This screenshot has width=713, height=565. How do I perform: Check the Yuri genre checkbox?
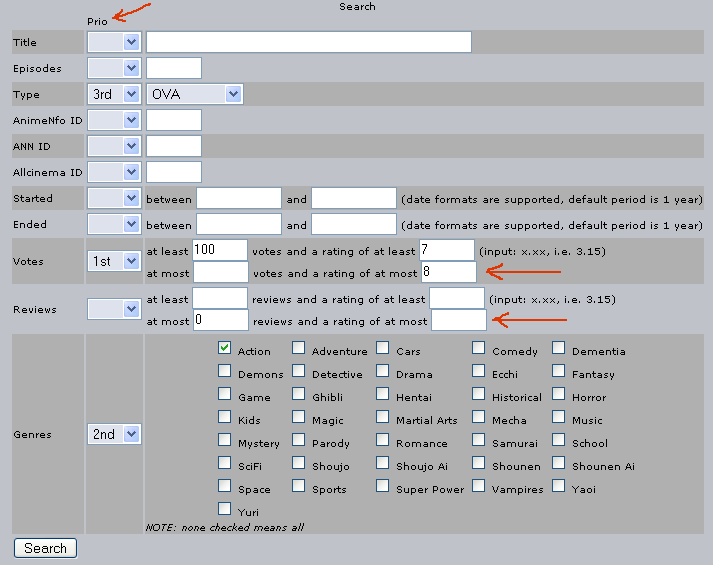[x=225, y=509]
